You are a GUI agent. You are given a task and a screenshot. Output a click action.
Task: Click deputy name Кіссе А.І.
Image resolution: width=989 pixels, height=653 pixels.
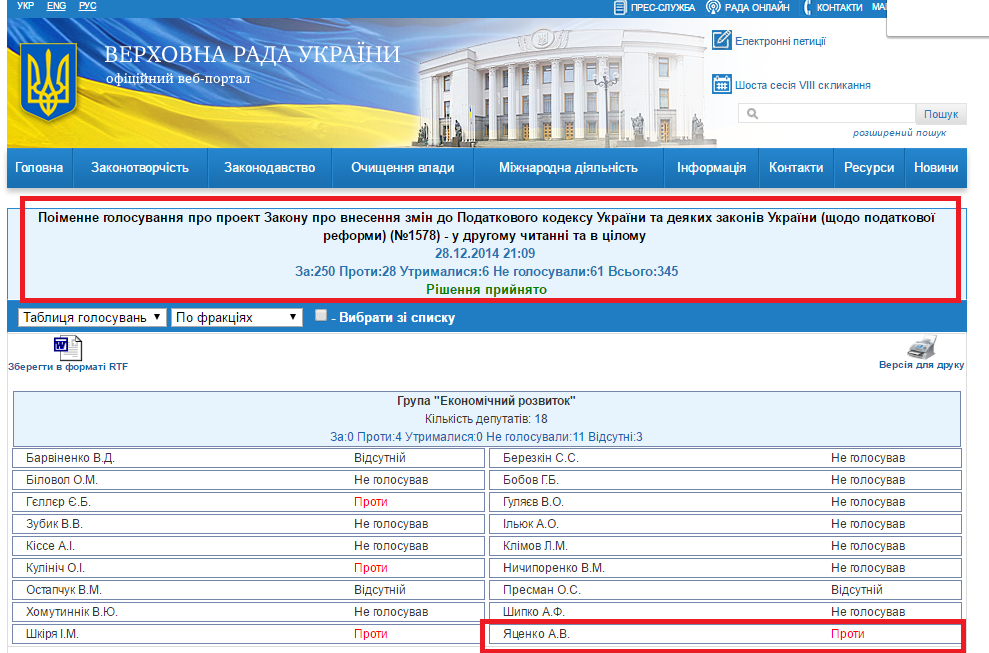point(50,546)
